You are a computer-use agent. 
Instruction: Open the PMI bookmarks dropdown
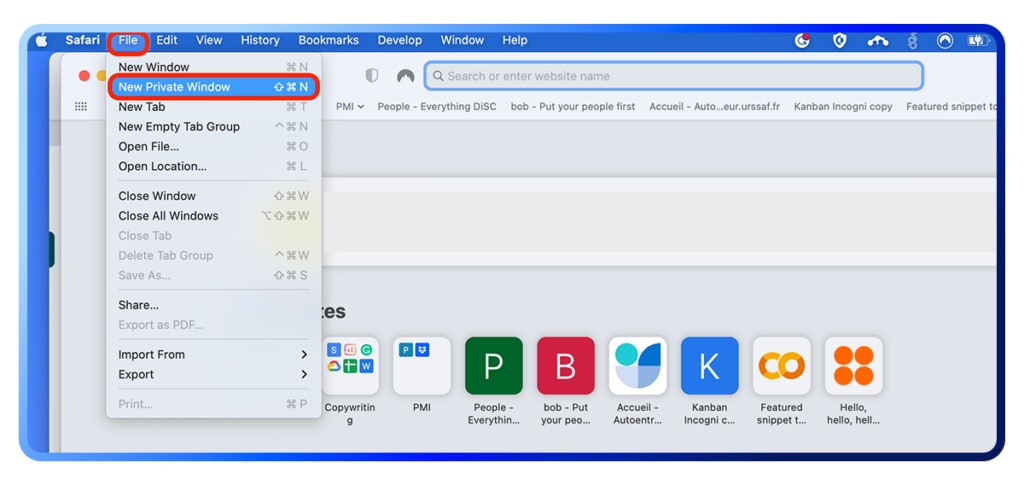point(350,107)
